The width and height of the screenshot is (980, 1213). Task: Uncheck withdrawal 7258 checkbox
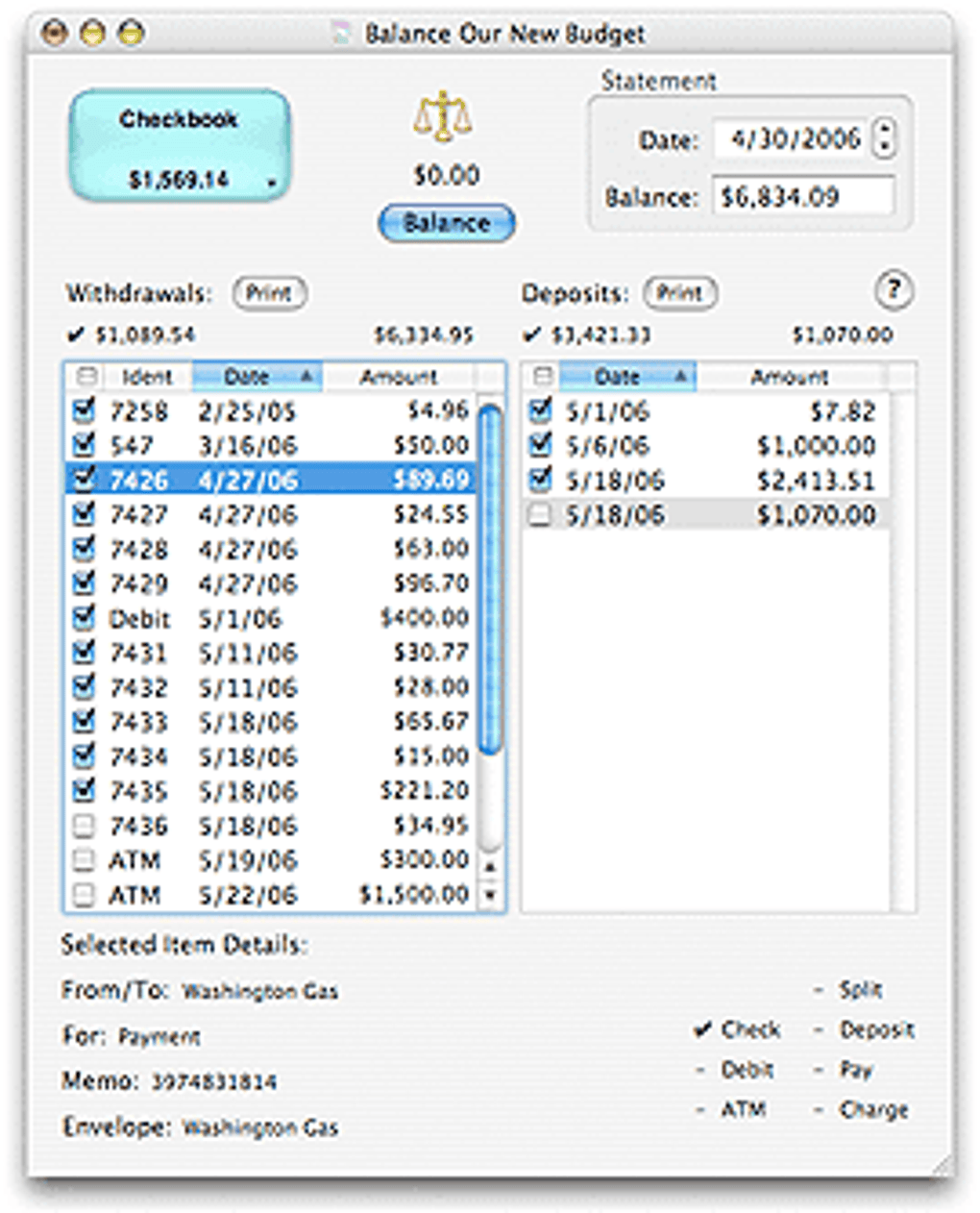[85, 410]
